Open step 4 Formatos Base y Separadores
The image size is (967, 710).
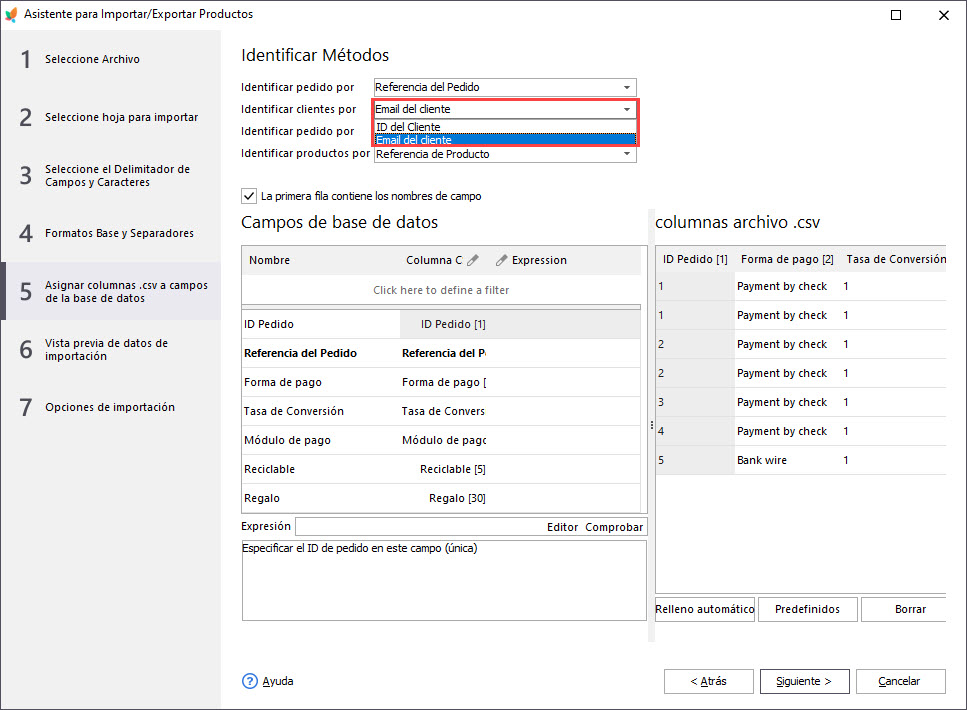click(x=111, y=233)
